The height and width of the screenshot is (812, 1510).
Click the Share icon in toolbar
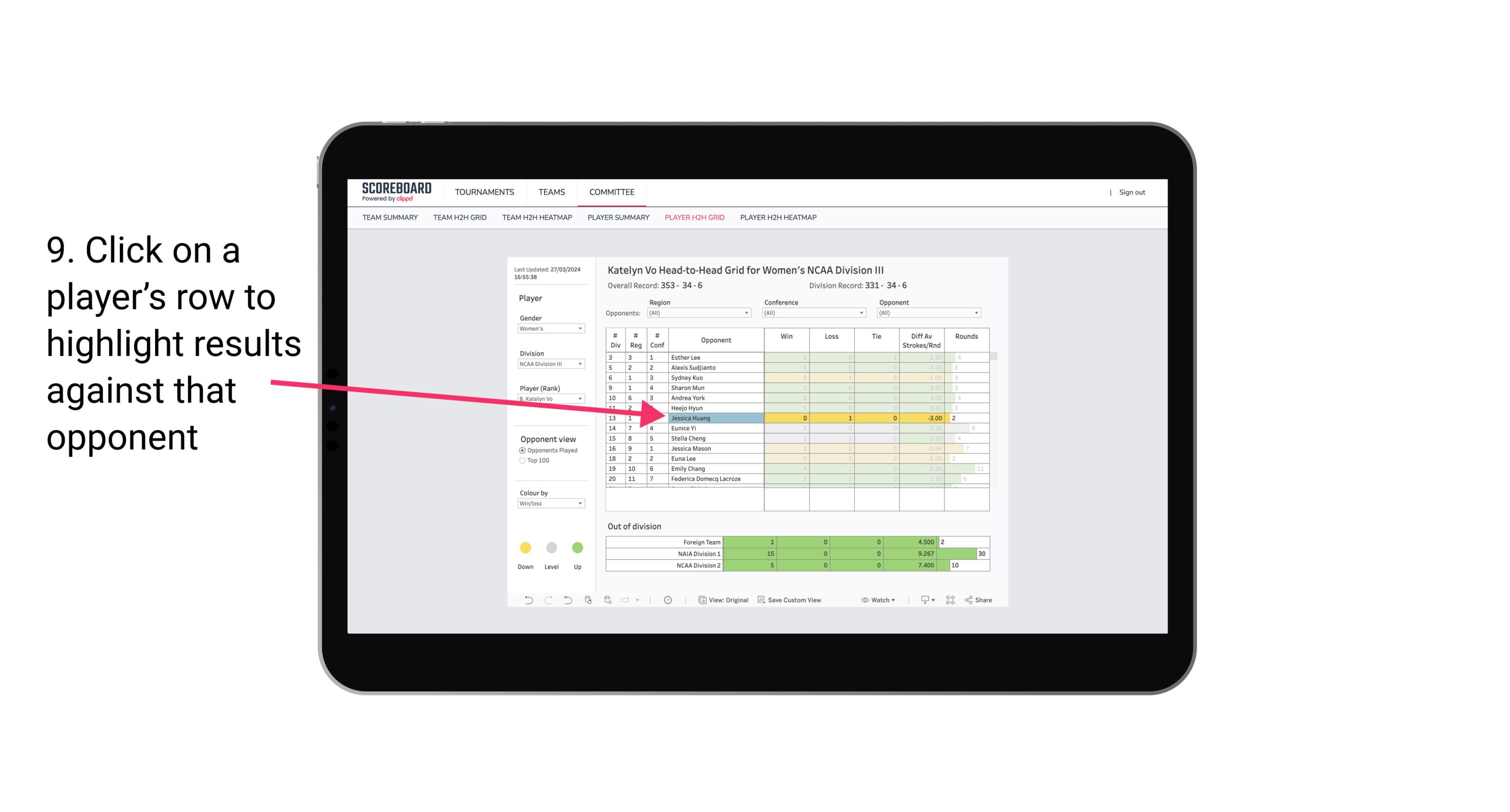tap(983, 601)
